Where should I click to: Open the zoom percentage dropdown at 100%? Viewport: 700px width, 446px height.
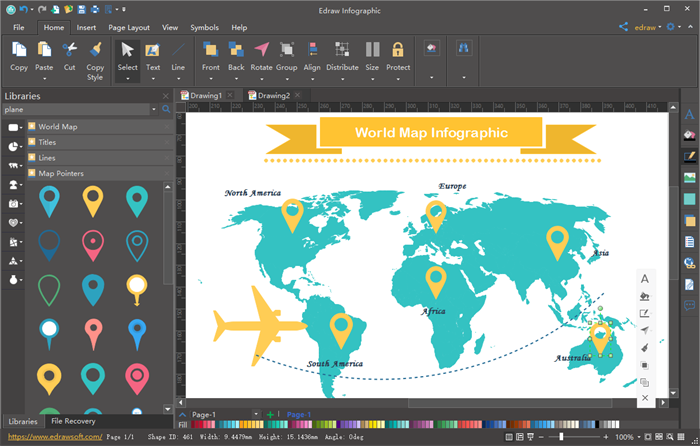coord(638,438)
